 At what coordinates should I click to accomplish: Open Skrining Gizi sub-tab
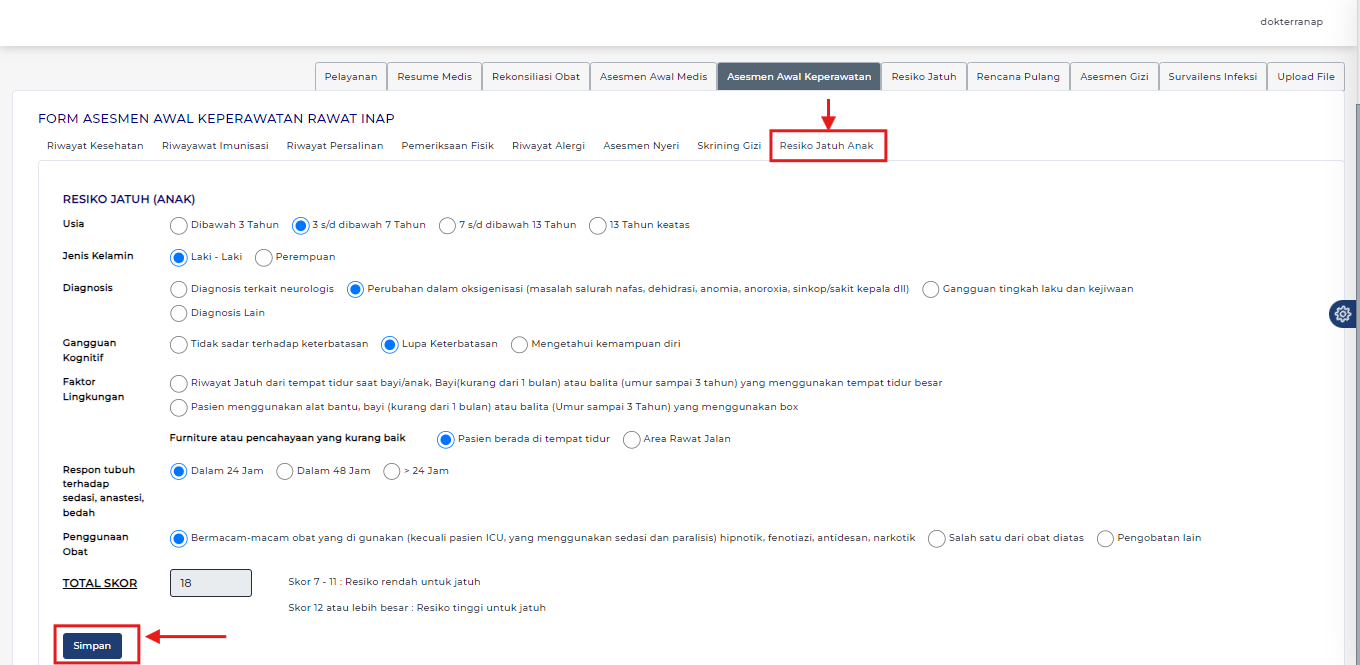[x=729, y=146]
